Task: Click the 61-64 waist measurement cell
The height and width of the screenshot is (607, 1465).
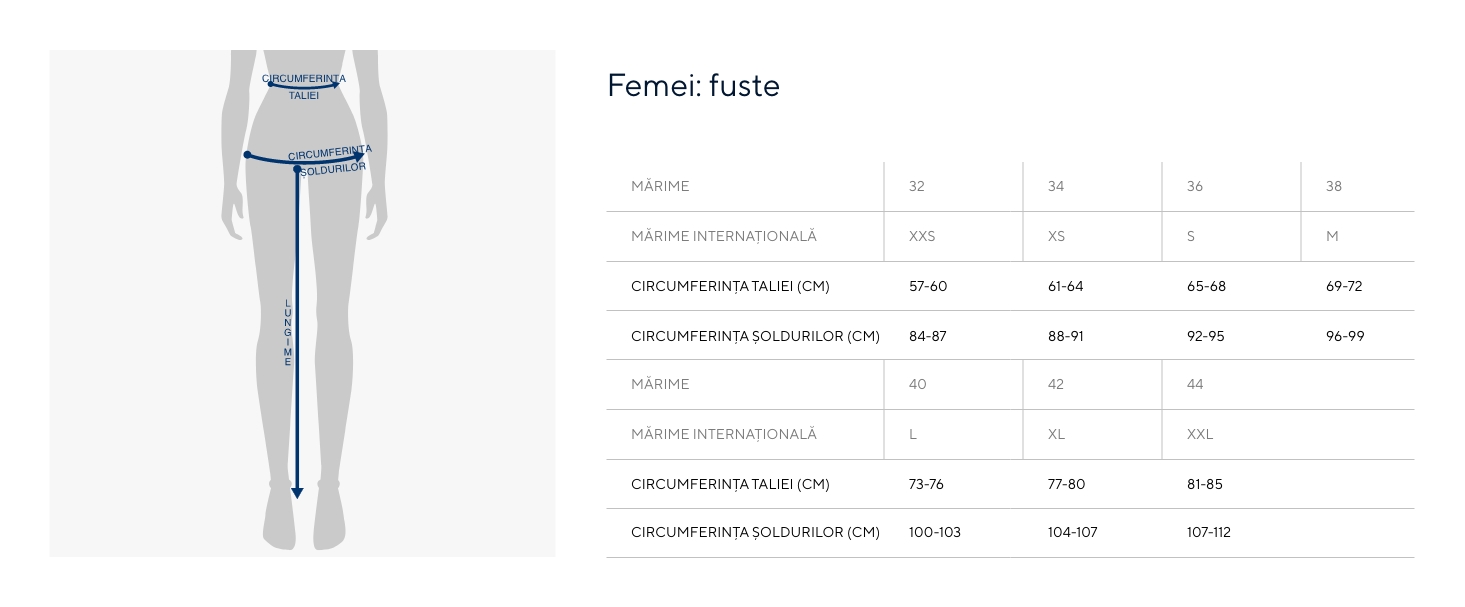Action: coord(1065,287)
